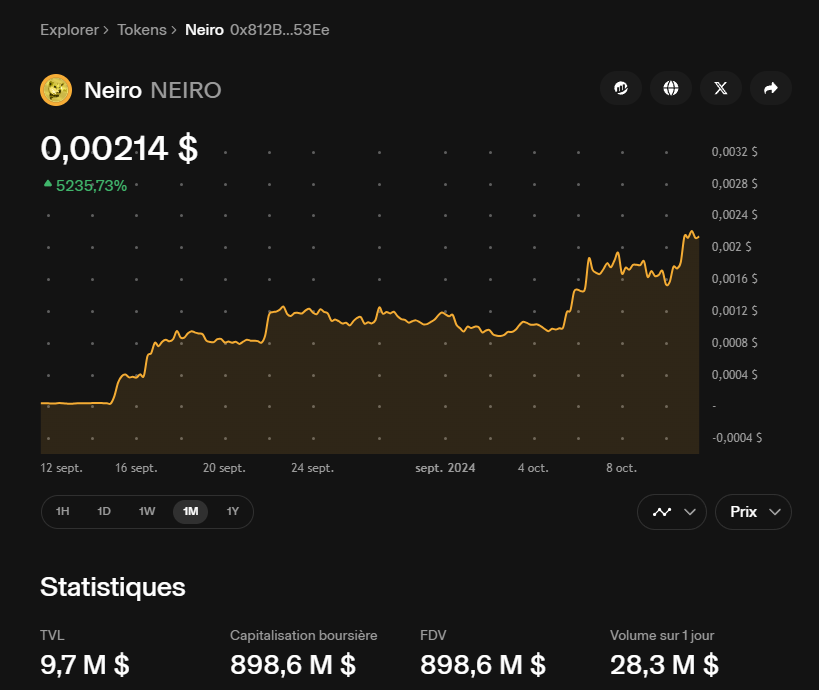Screen dimensions: 819x690
Task: Click the share arrow icon
Action: [770, 88]
